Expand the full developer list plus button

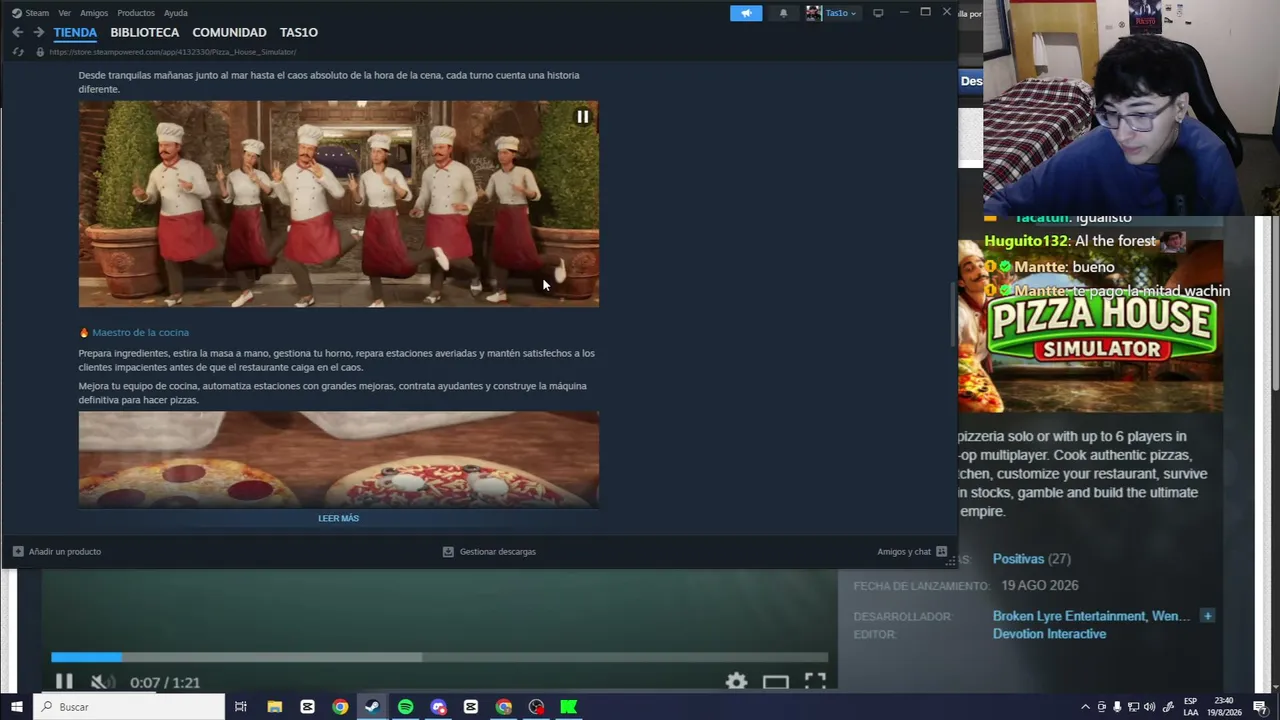pyautogui.click(x=1207, y=616)
